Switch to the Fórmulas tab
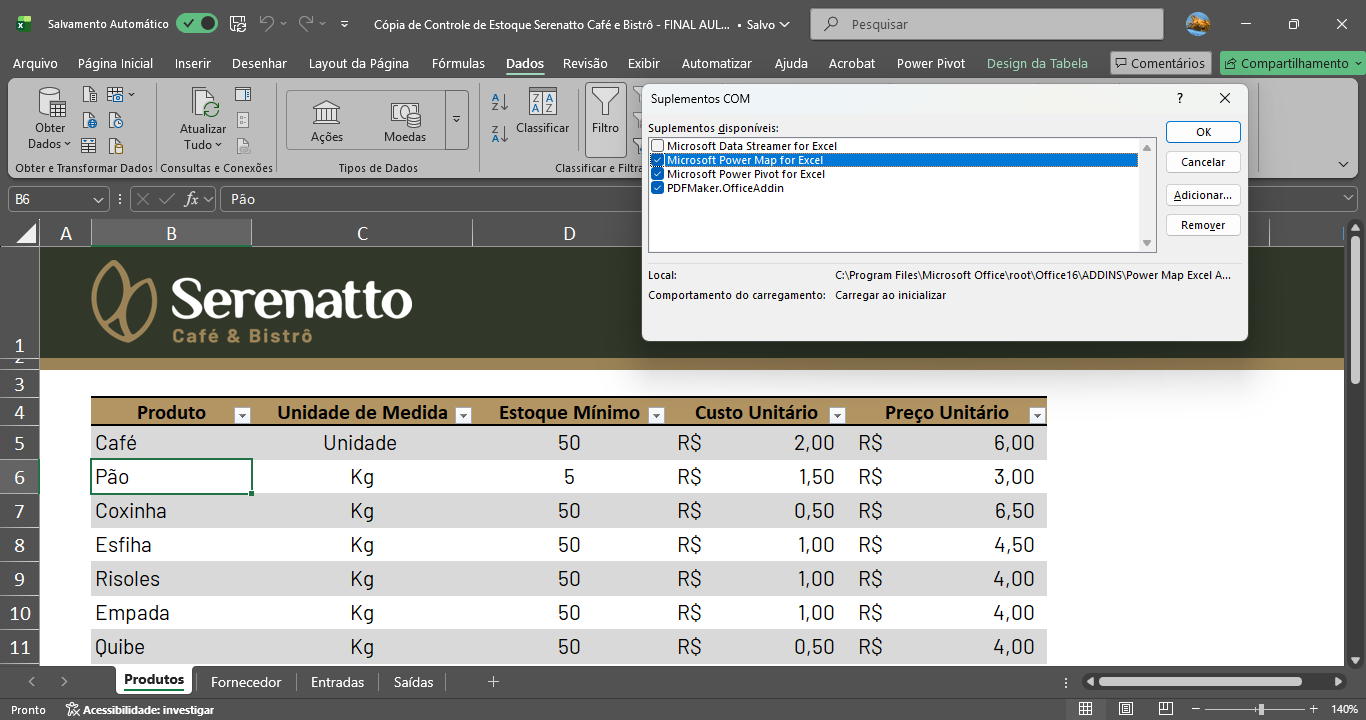The width and height of the screenshot is (1366, 720). coord(458,63)
